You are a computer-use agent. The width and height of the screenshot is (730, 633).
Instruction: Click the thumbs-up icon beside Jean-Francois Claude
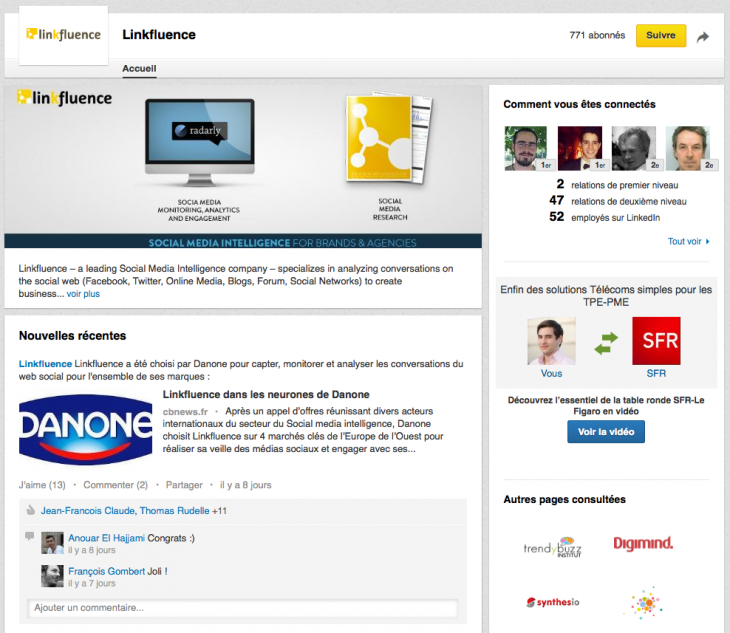[31, 510]
